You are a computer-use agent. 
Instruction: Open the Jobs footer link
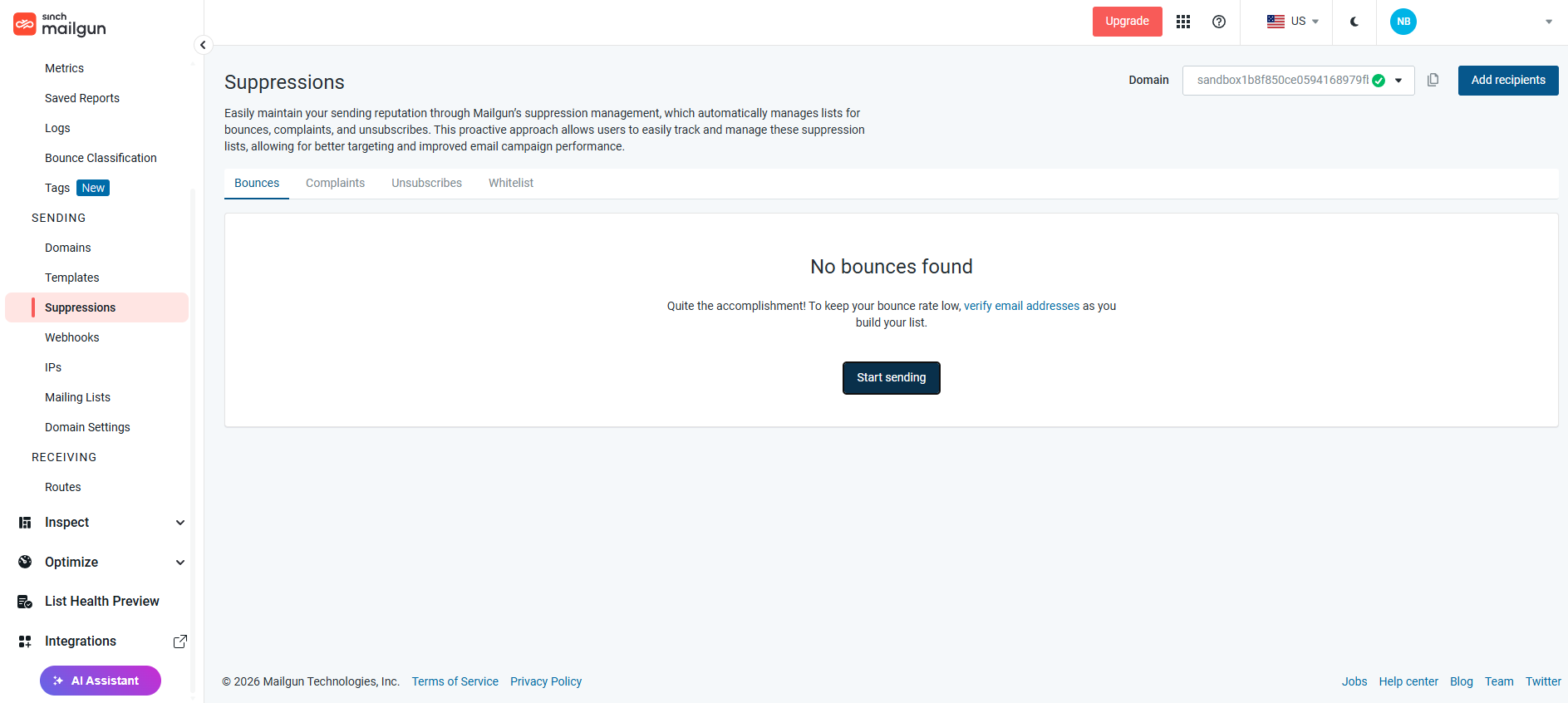tap(1354, 681)
